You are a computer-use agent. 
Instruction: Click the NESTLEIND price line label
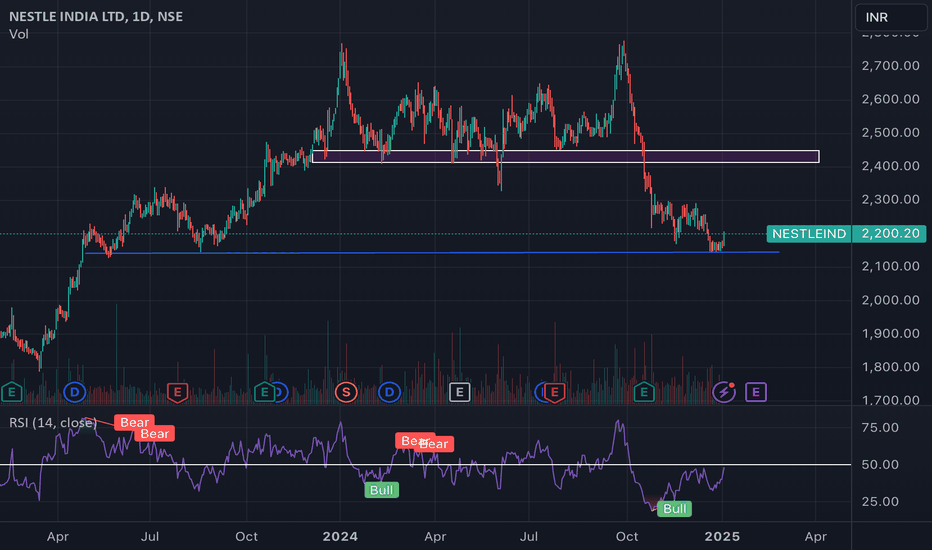tap(809, 234)
